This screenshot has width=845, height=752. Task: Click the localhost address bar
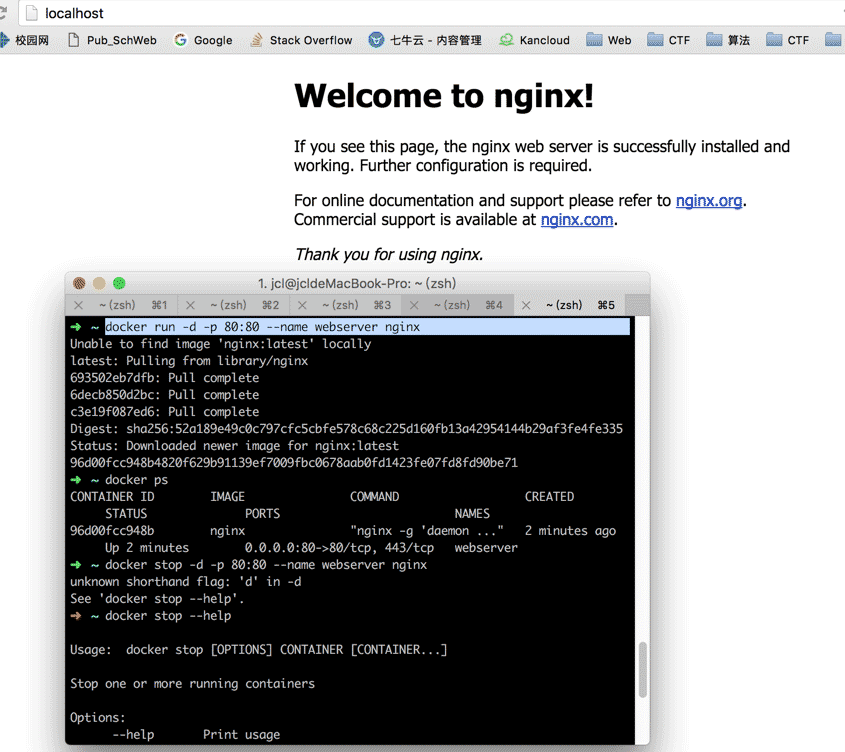point(431,13)
